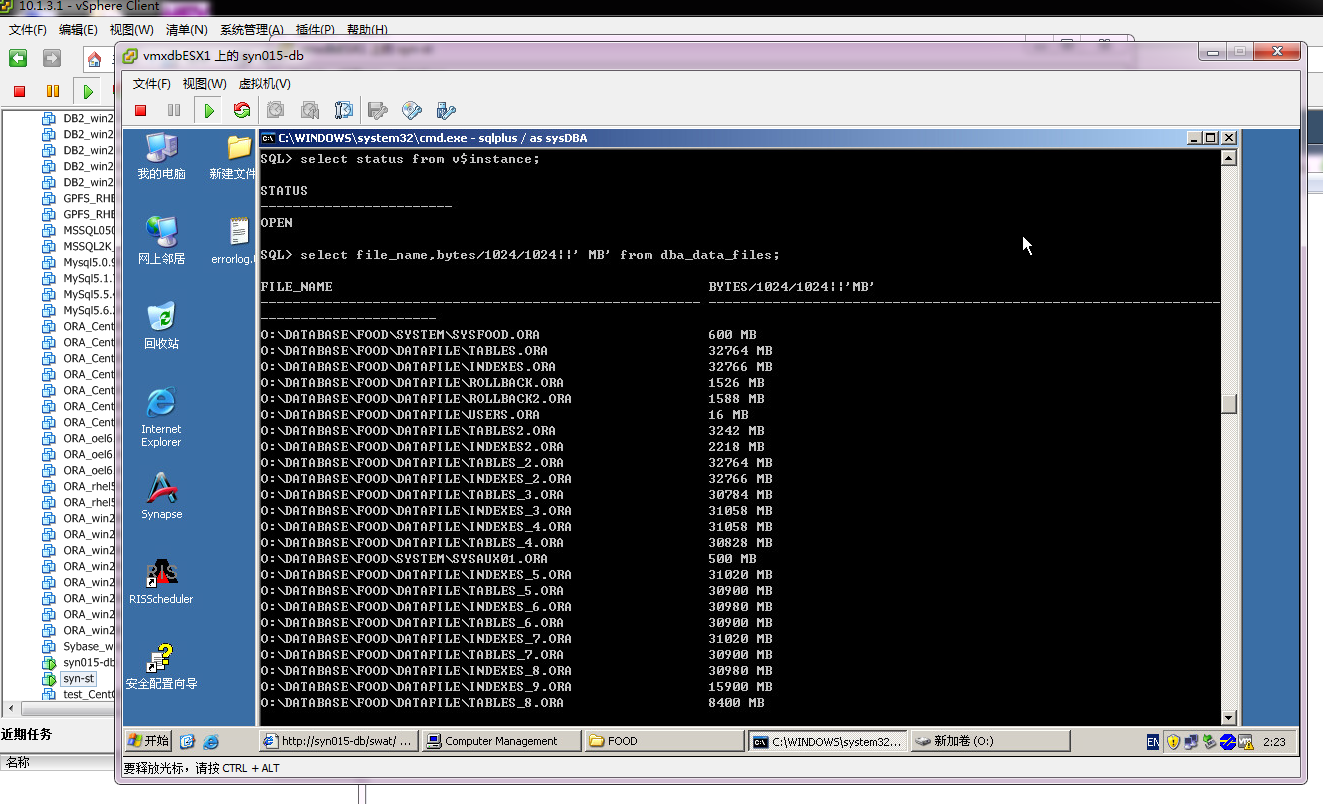Click the cmd.exe title bar system menu icon
Image resolution: width=1323 pixels, height=804 pixels.
point(268,138)
